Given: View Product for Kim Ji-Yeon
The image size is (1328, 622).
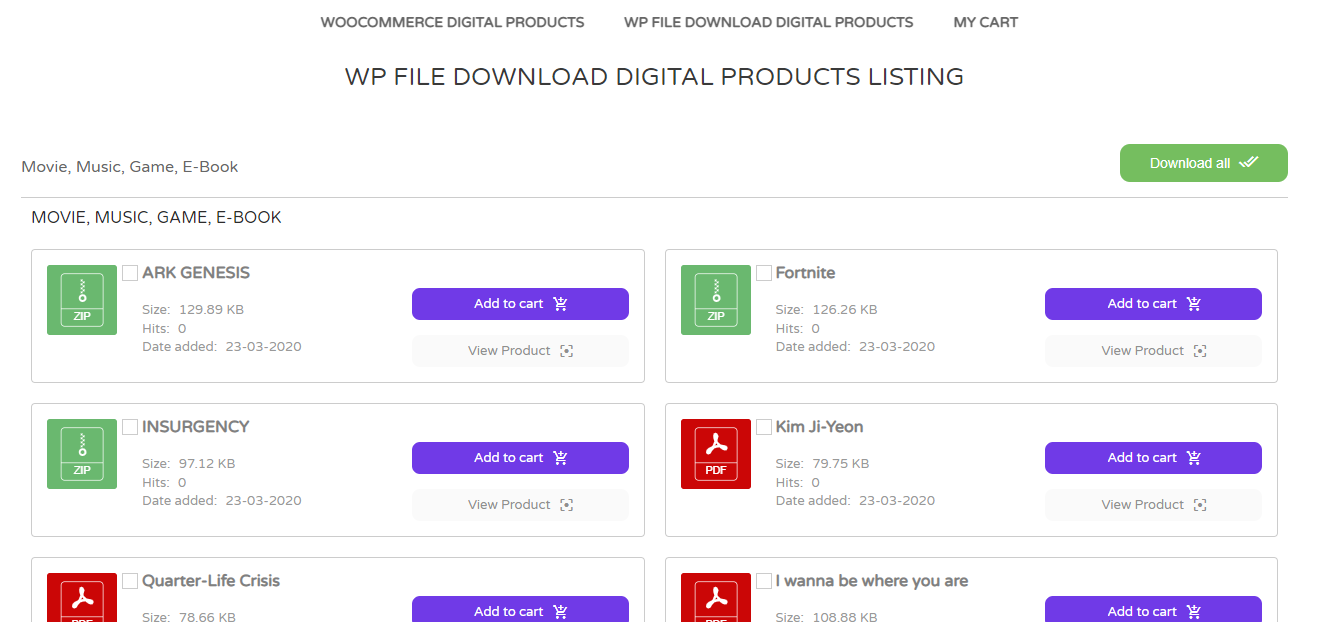Looking at the screenshot, I should click(x=1153, y=505).
